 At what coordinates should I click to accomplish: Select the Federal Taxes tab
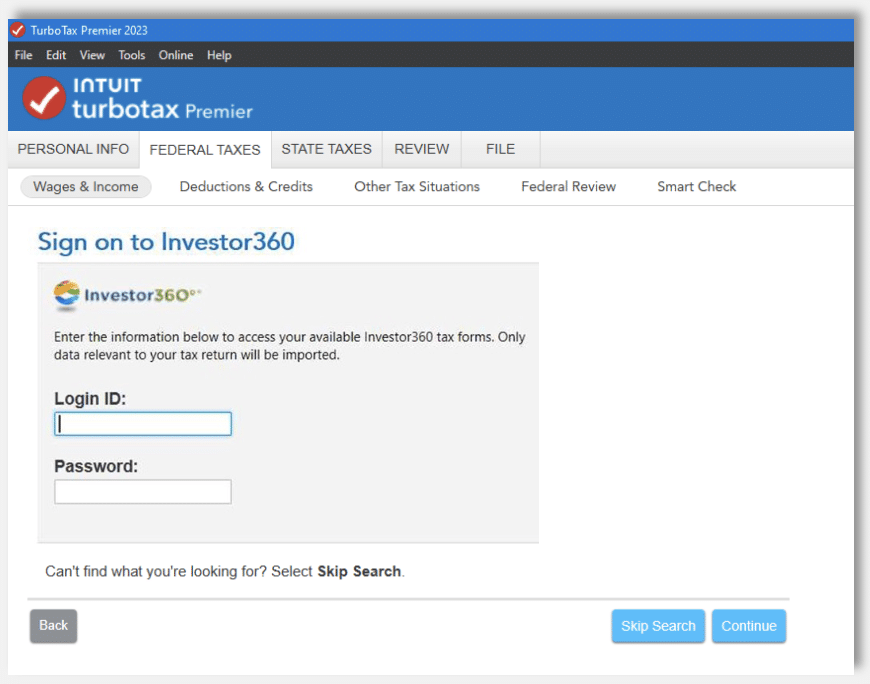point(204,148)
